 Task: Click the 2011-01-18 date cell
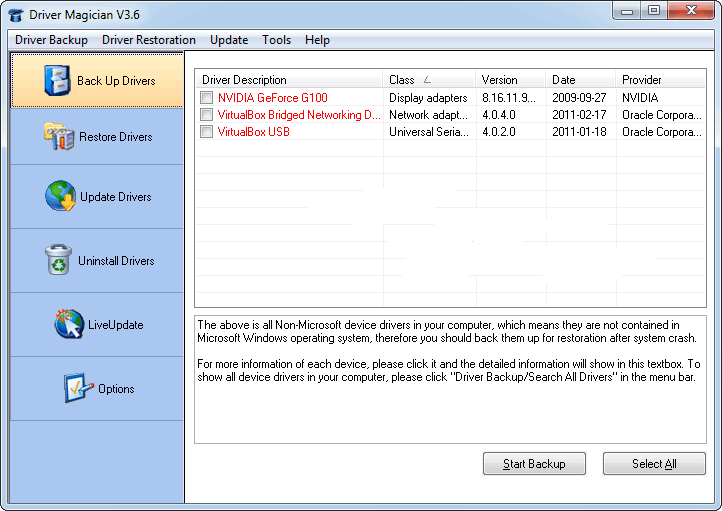pos(579,132)
